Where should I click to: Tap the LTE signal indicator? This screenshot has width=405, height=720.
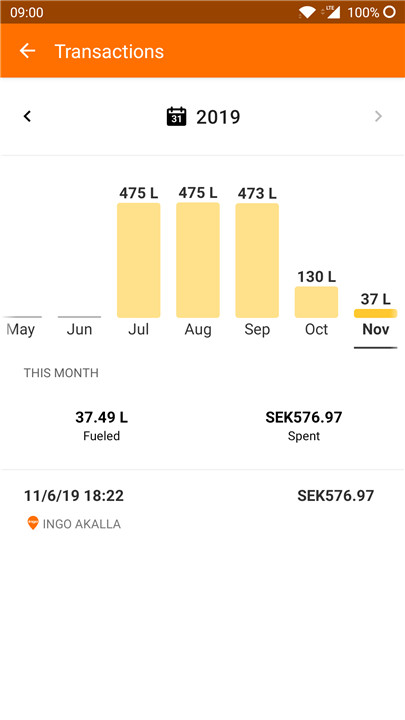[x=332, y=12]
